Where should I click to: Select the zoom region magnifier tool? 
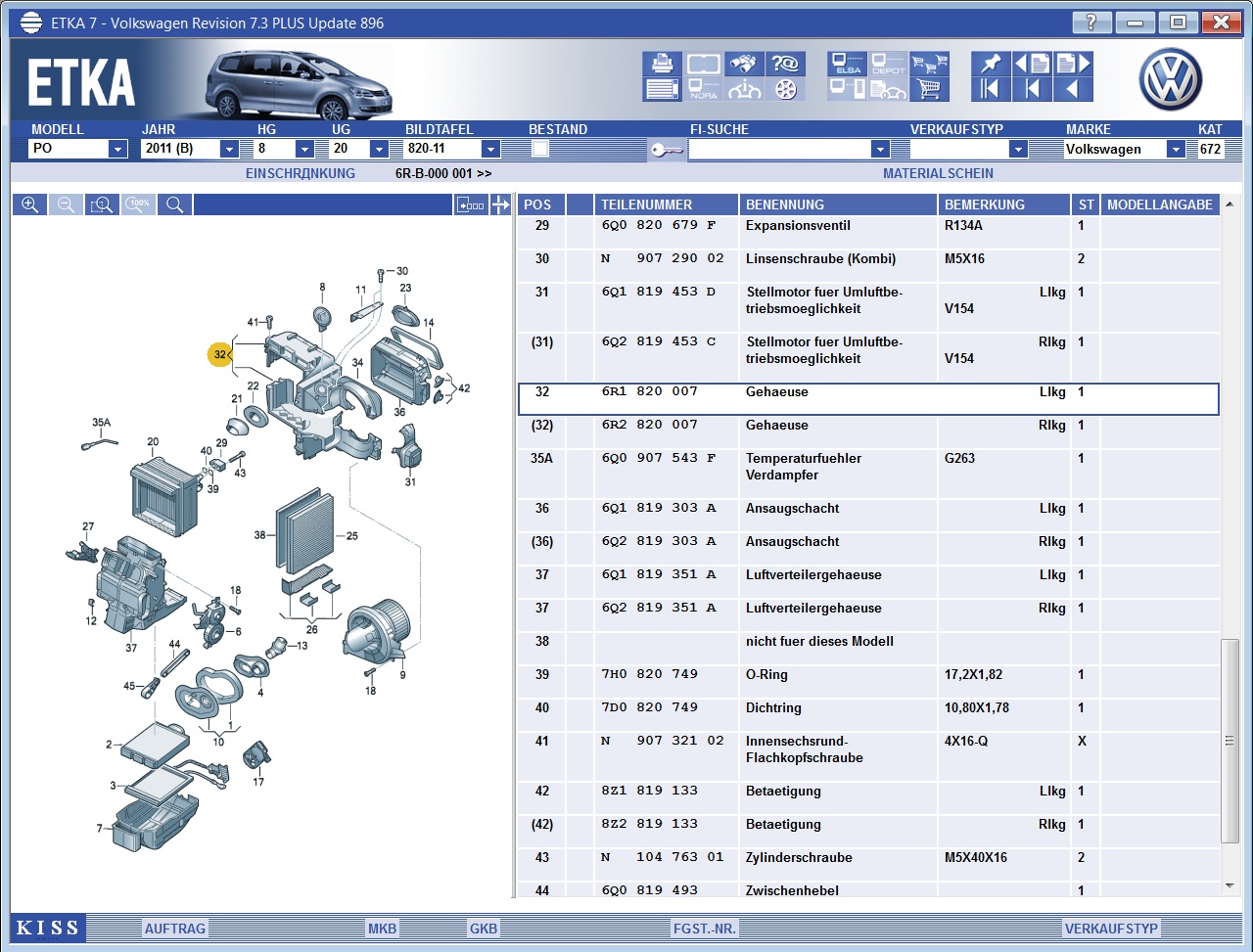[102, 204]
